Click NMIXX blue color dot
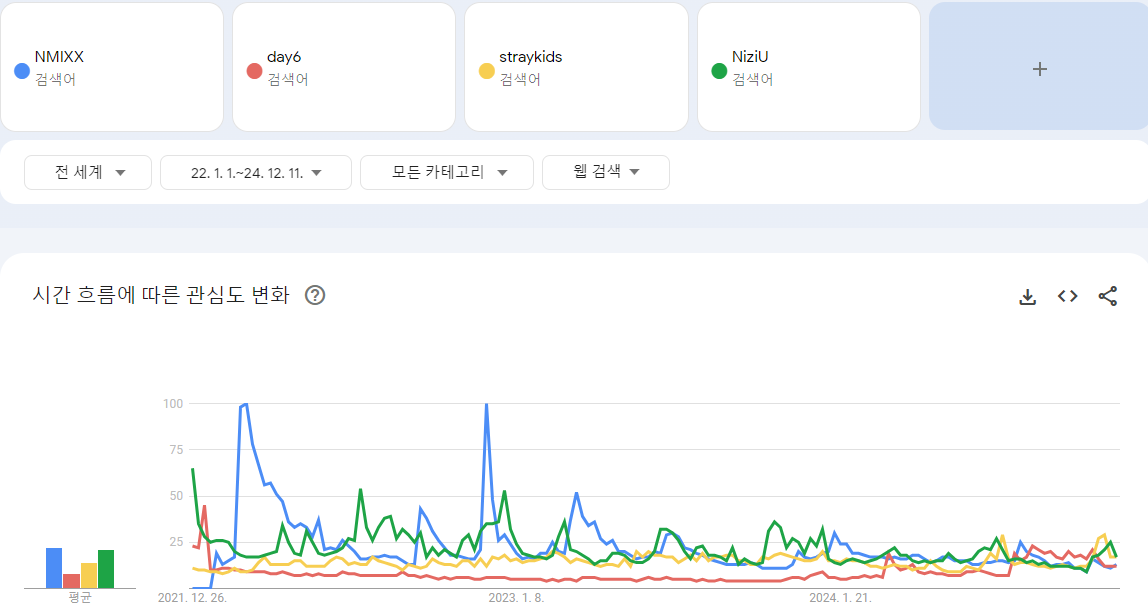The image size is (1148, 615). [x=22, y=71]
